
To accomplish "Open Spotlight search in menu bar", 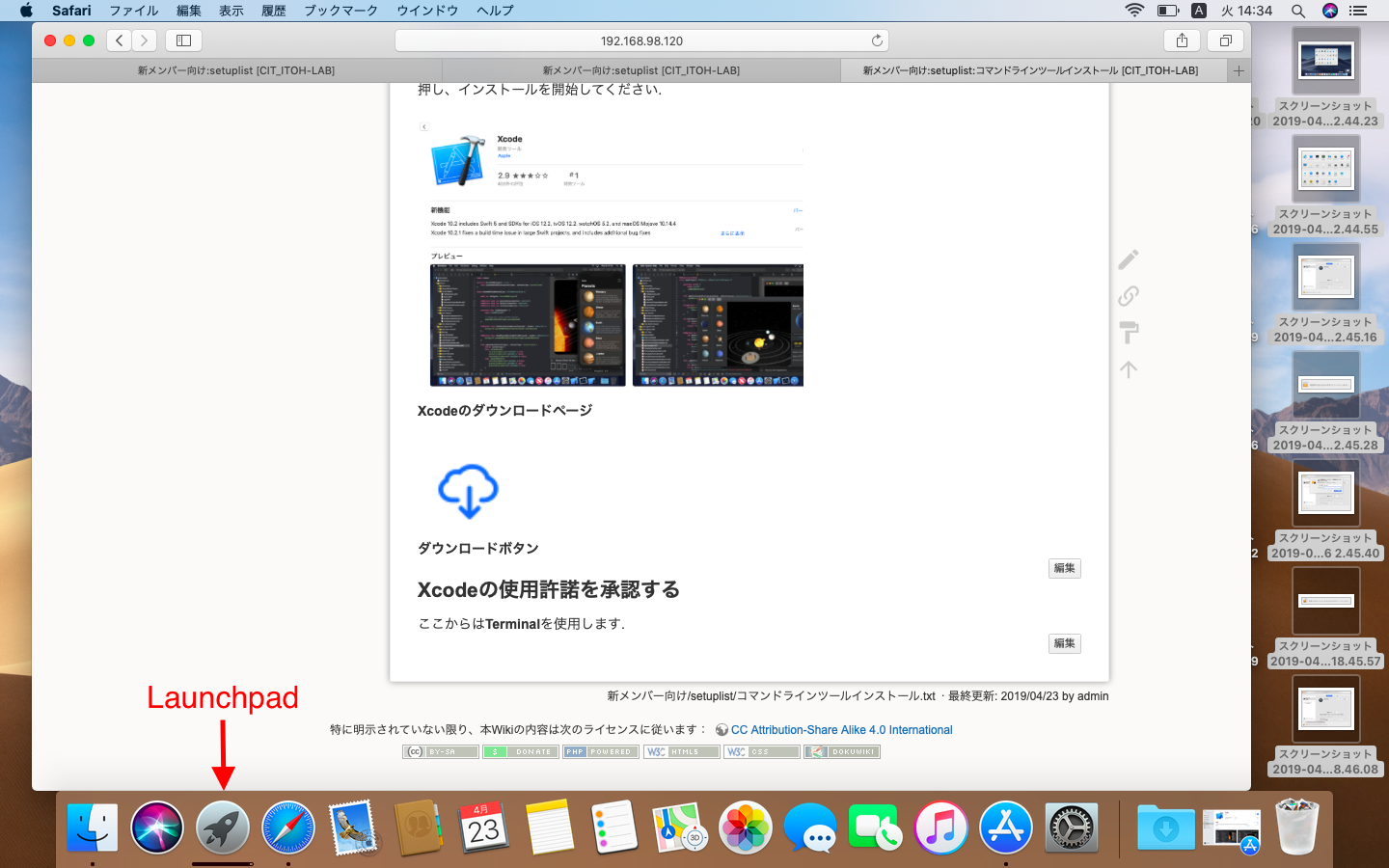I will pyautogui.click(x=1298, y=11).
